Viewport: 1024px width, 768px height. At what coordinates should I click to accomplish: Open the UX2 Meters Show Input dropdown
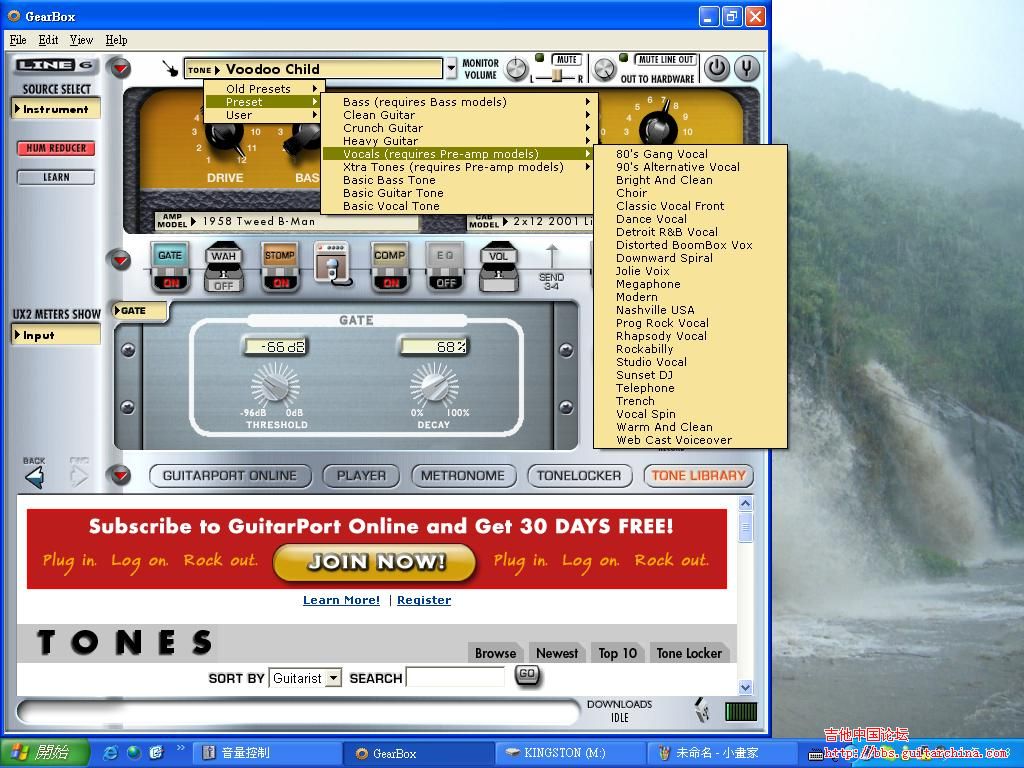(x=56, y=335)
